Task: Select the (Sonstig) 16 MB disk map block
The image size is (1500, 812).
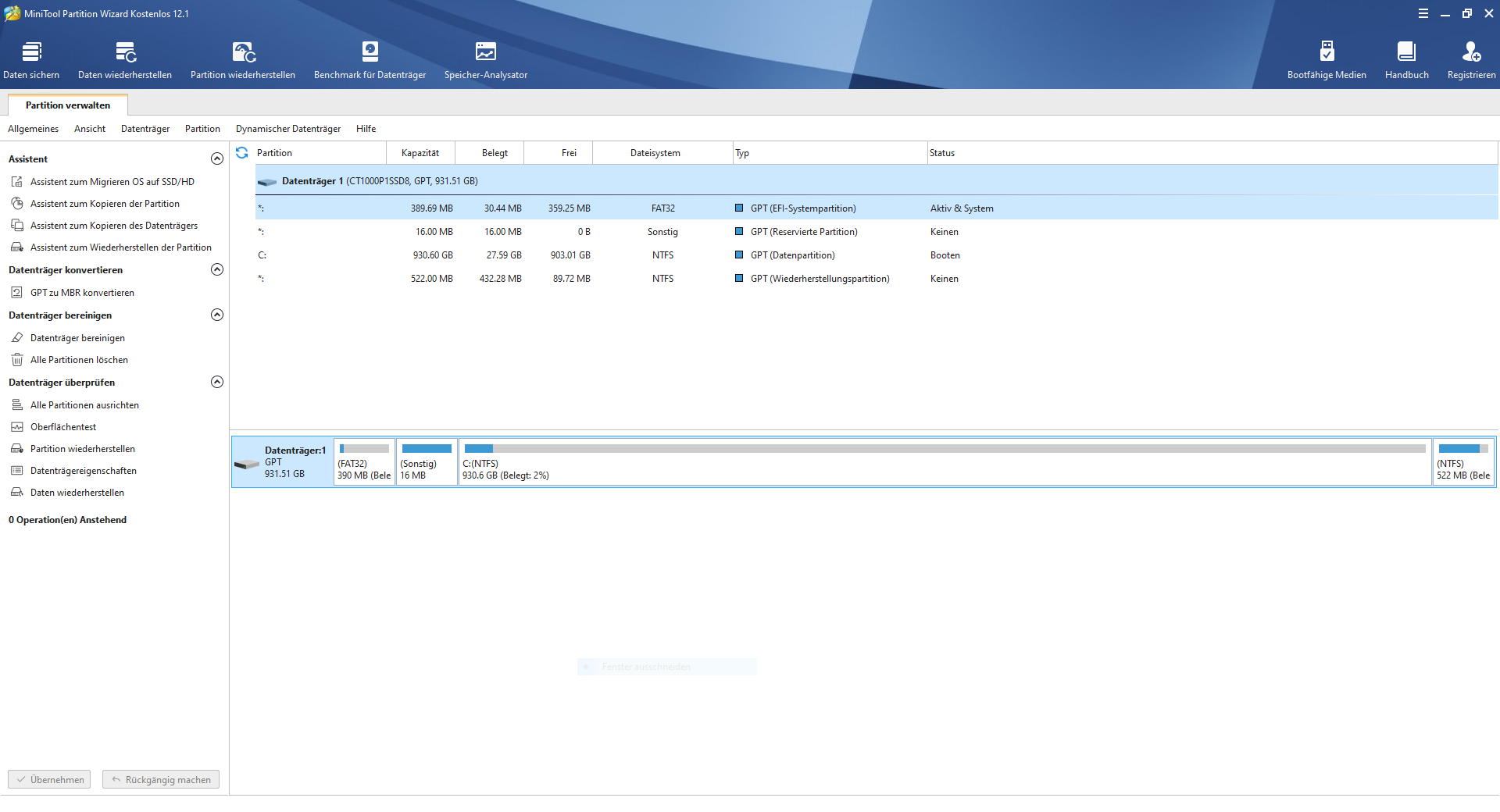Action: [x=427, y=461]
